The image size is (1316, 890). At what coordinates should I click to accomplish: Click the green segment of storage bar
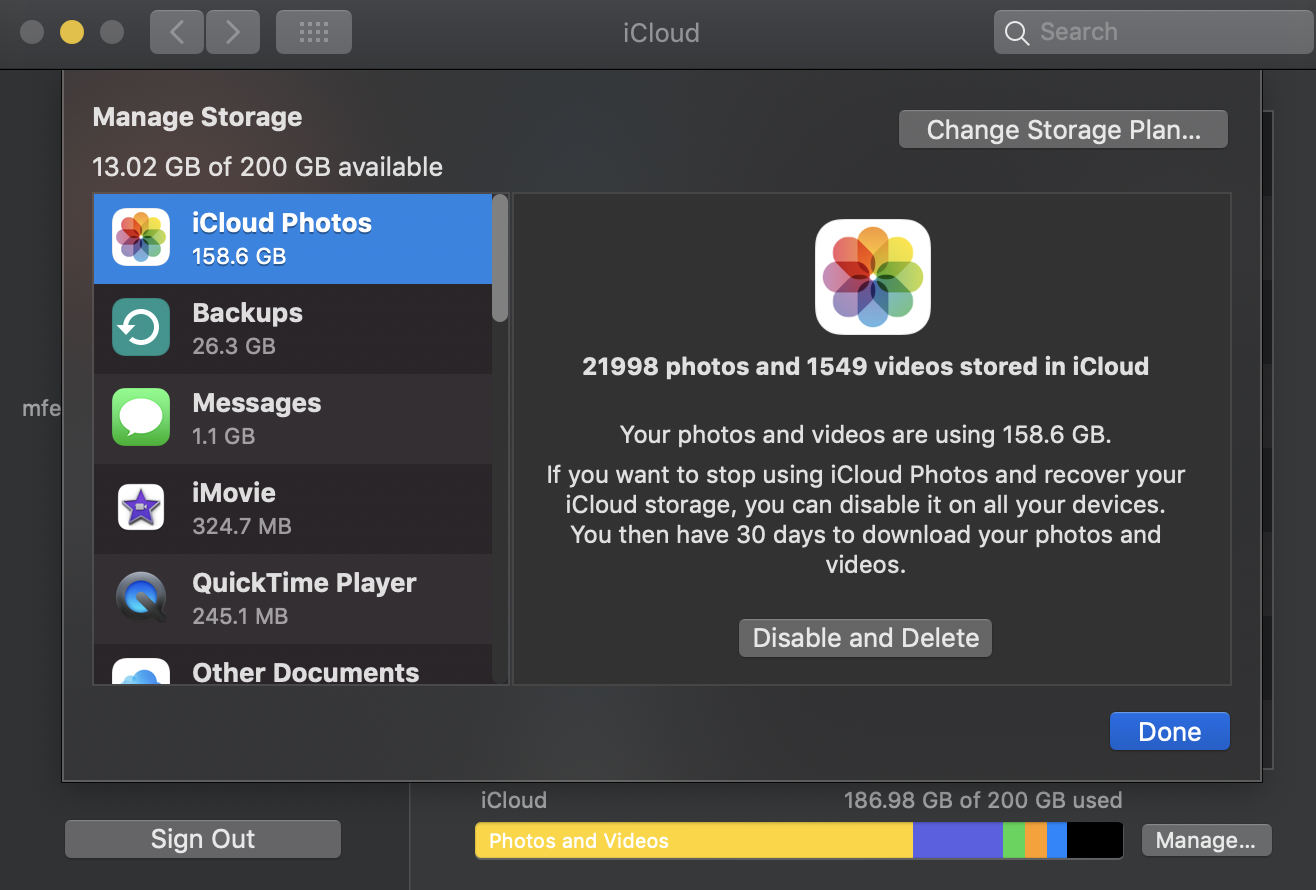pyautogui.click(x=1014, y=840)
